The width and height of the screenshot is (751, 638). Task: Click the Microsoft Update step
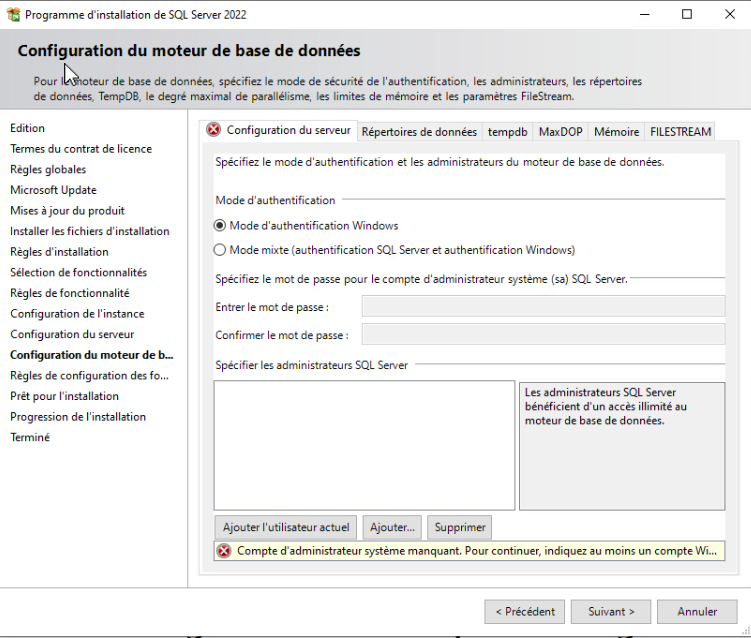[53, 190]
